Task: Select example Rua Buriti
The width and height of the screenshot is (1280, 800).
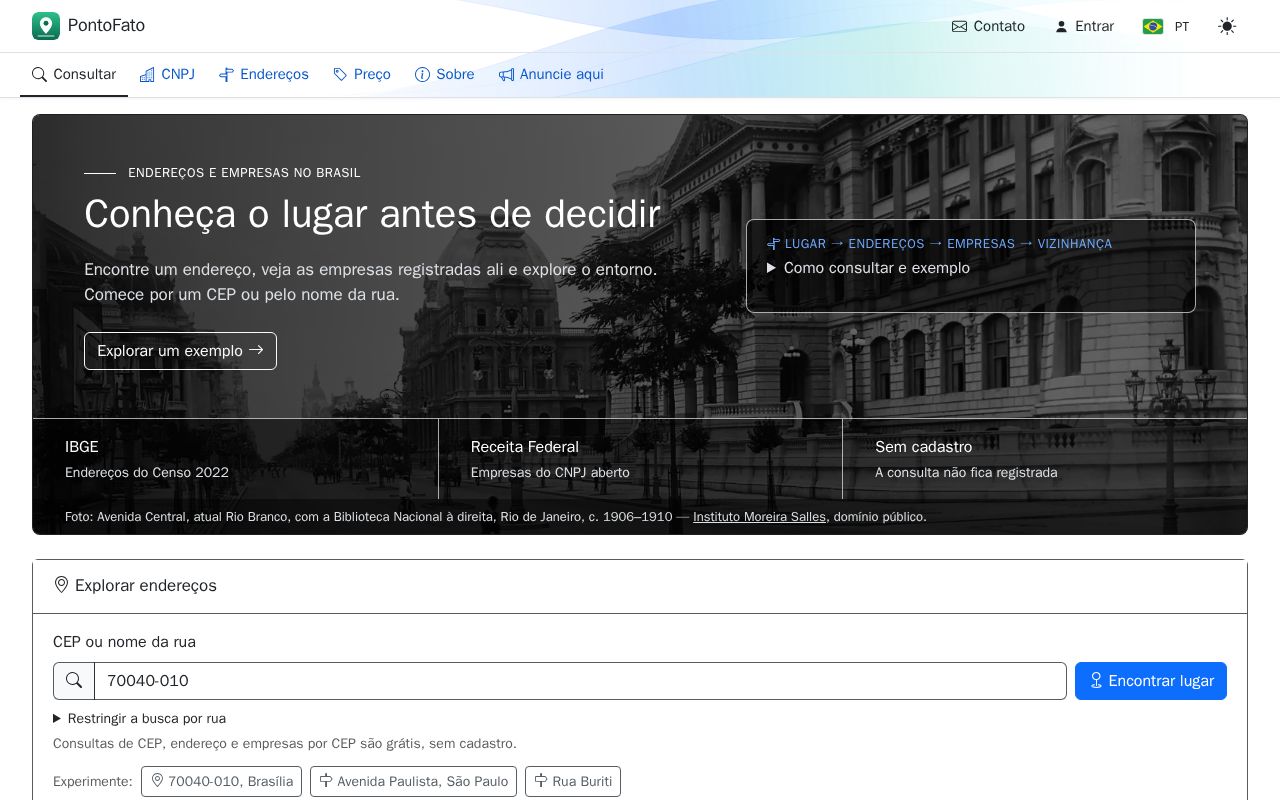Action: [573, 781]
